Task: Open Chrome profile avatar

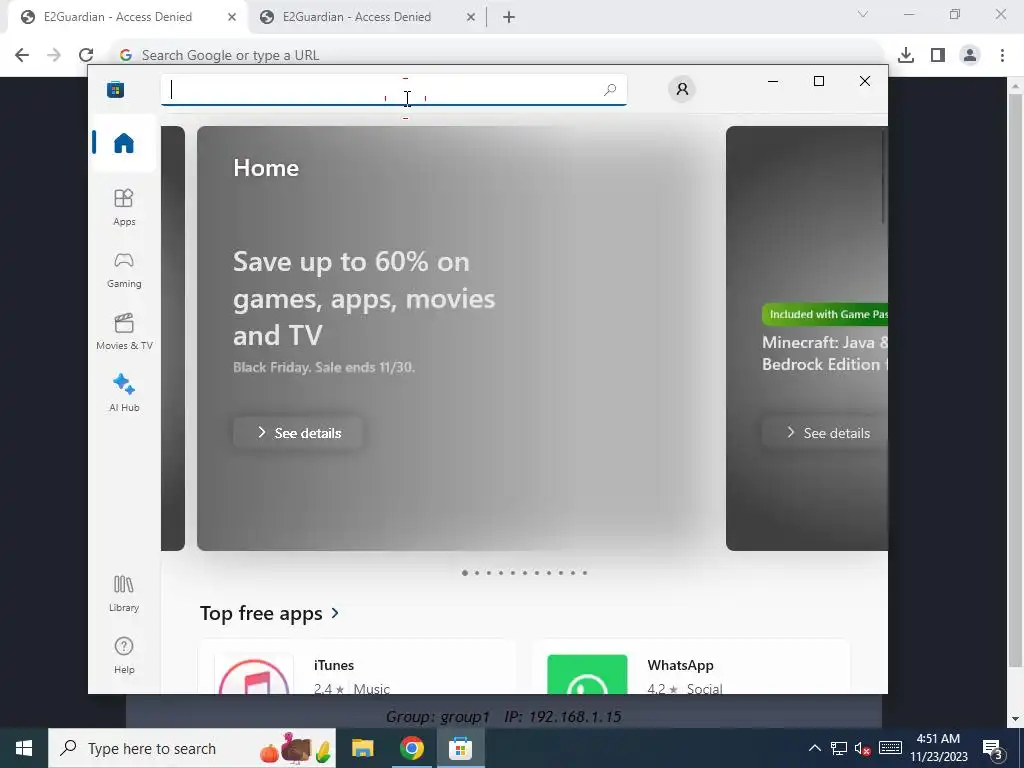Action: [970, 55]
